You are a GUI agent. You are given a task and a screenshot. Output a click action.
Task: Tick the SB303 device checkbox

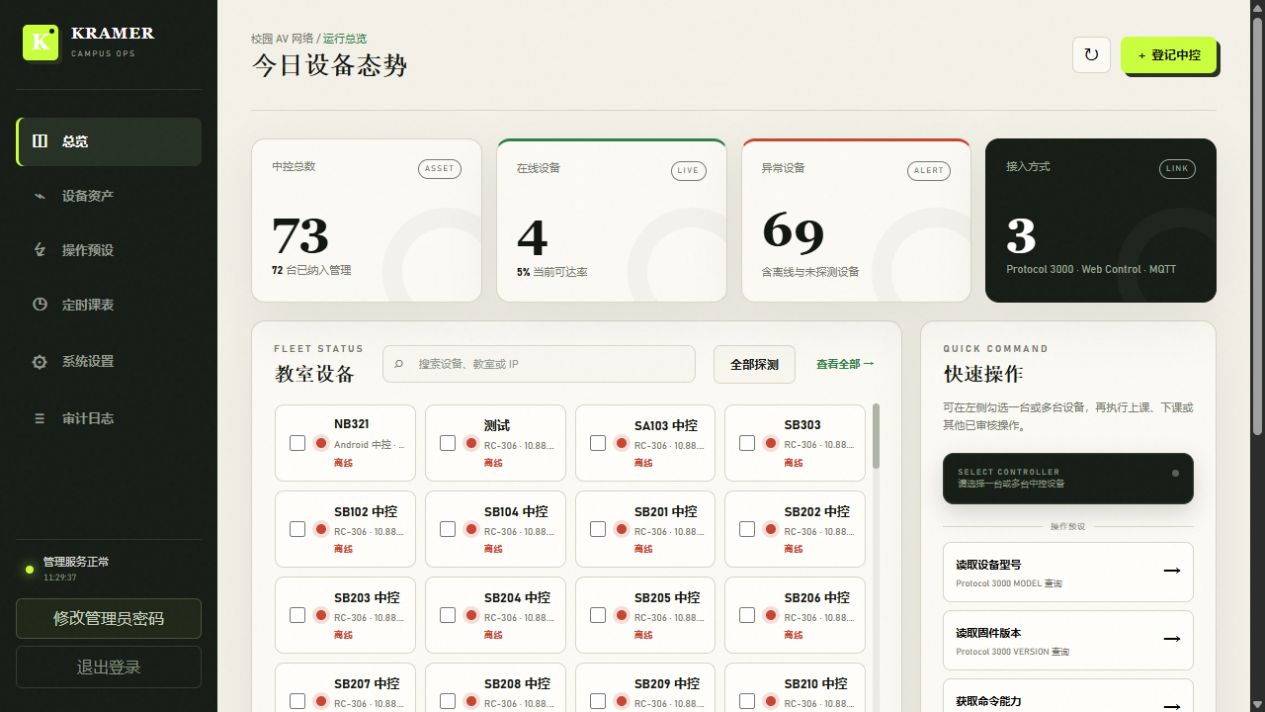[746, 443]
